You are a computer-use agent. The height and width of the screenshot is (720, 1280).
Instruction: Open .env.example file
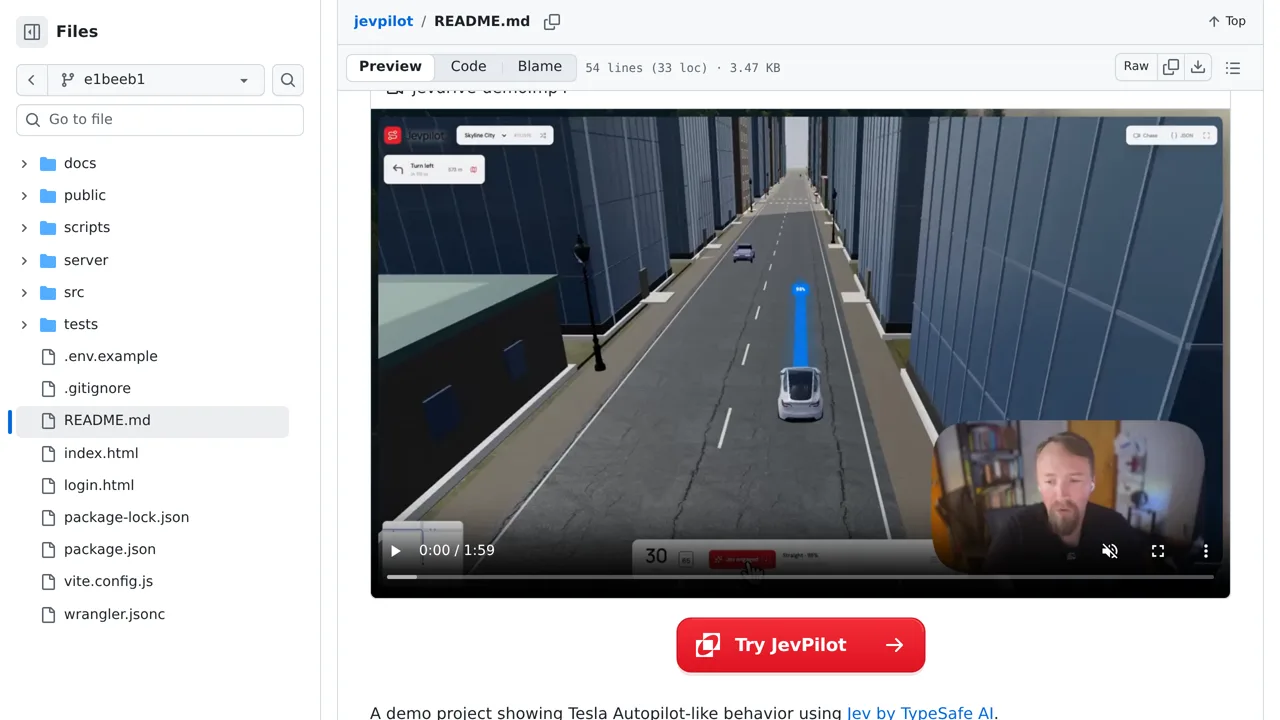pos(111,356)
